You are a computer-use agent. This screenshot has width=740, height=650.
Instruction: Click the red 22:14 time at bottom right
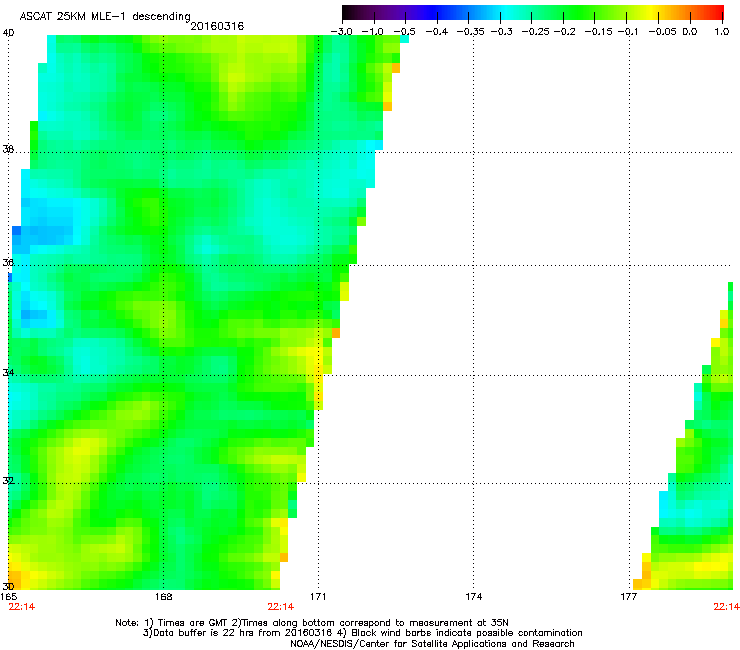(727, 607)
